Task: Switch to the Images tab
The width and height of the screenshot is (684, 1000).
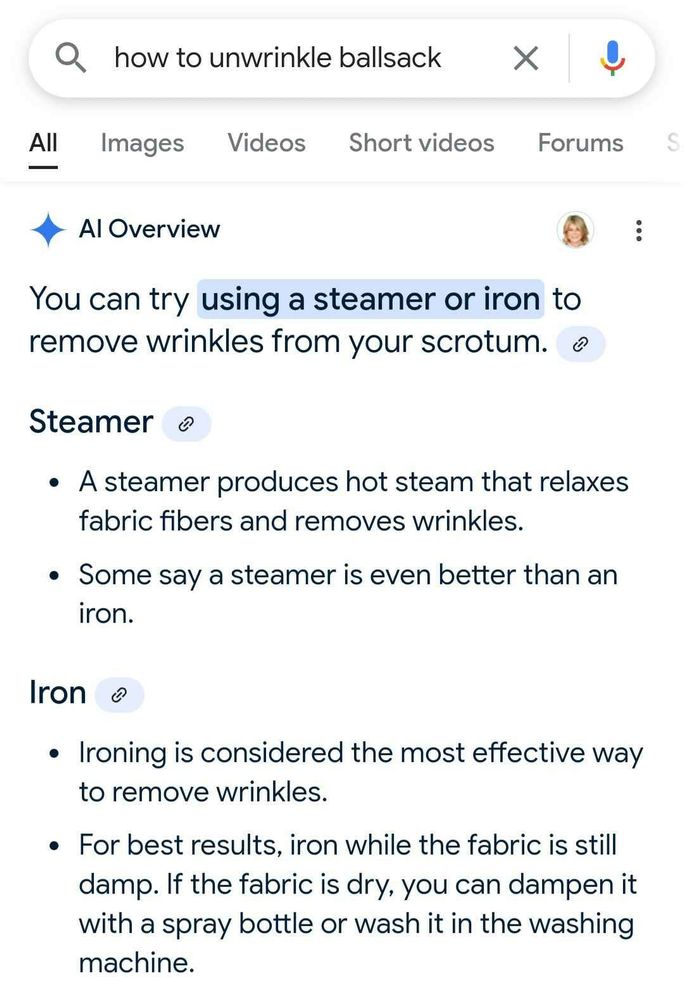Action: 141,143
